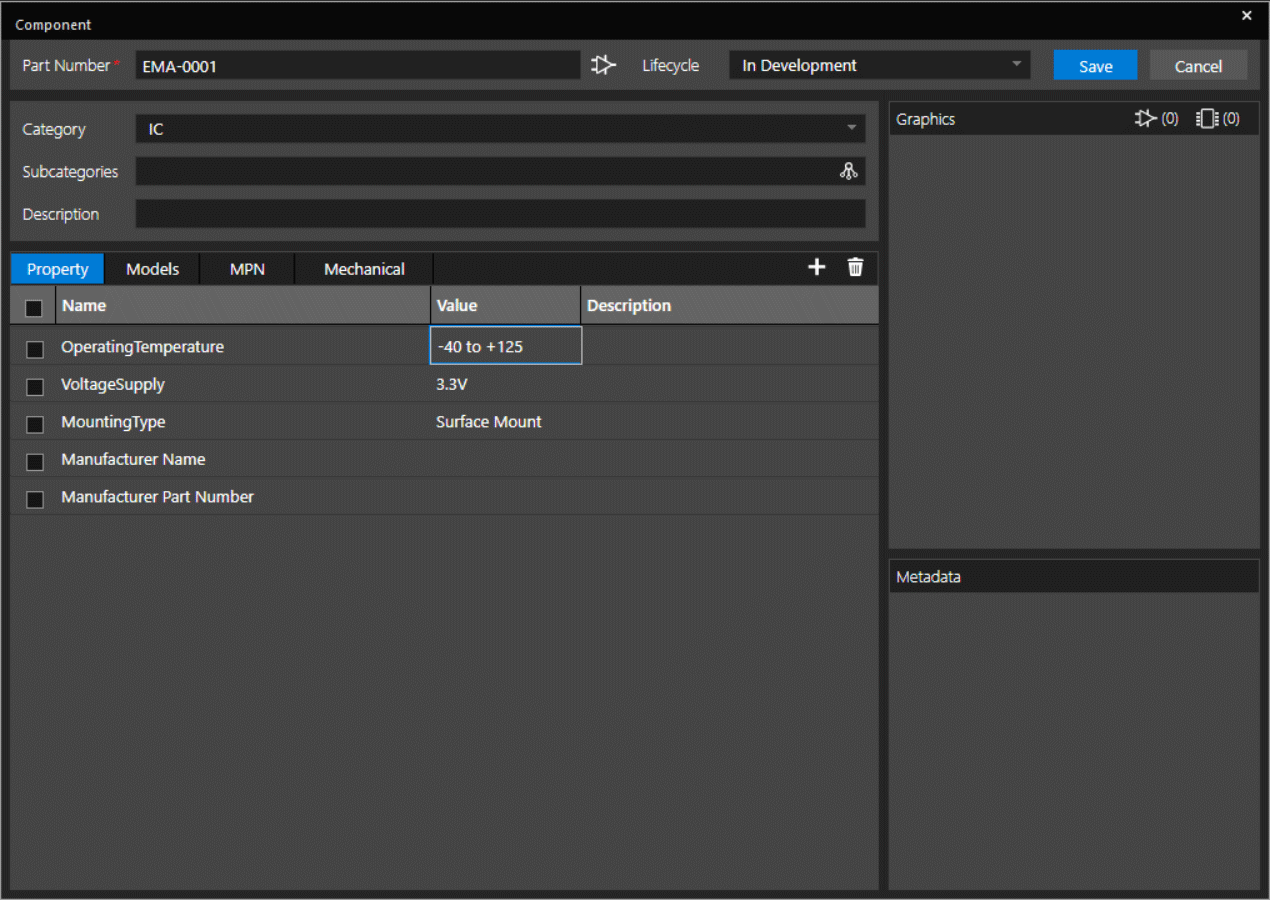1270x900 pixels.
Task: Select all properties via the header checkbox
Action: (33, 307)
